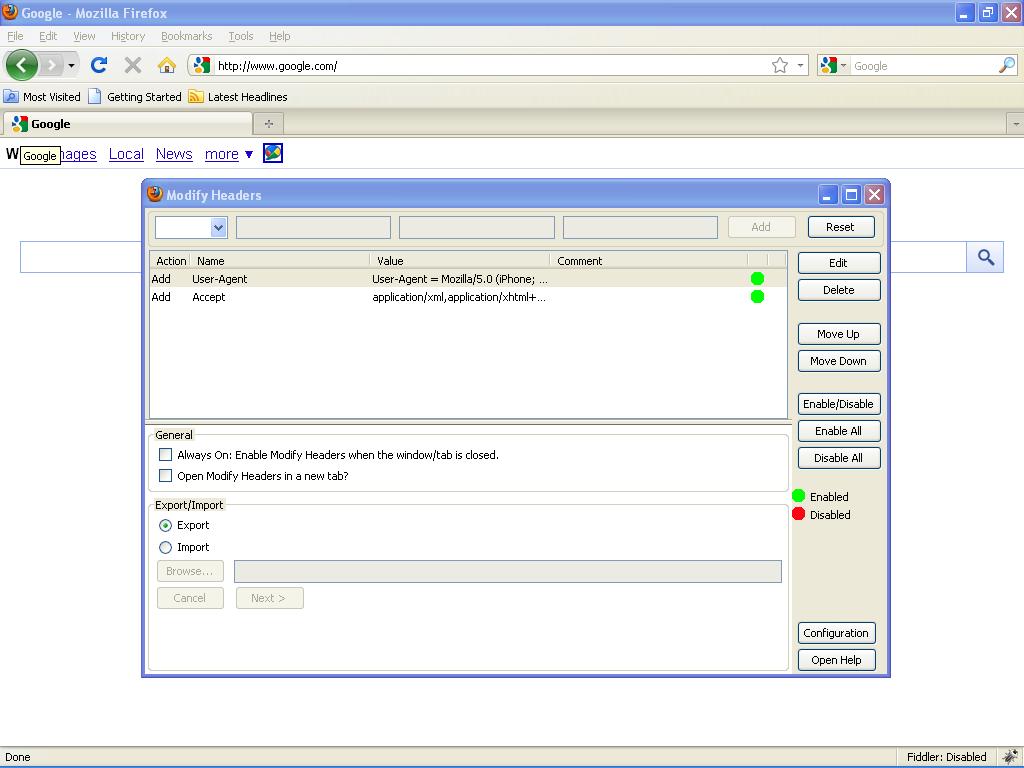The image size is (1024, 768).
Task: Open the action type dropdown in Modify Headers
Action: 191,228
